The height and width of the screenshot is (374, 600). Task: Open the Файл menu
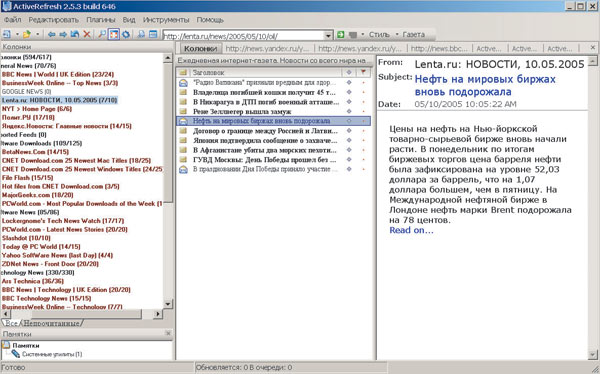(x=13, y=20)
